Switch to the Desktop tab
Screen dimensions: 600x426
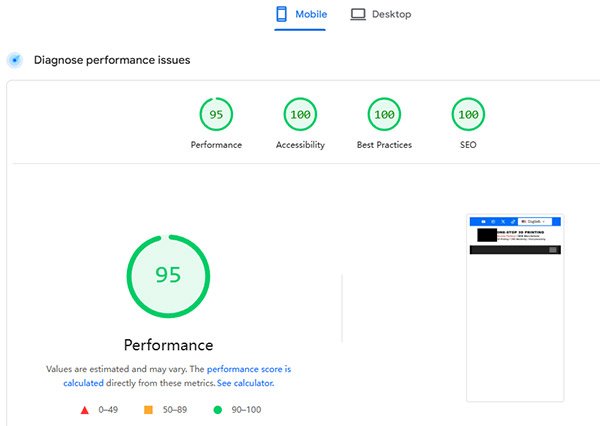(x=380, y=15)
